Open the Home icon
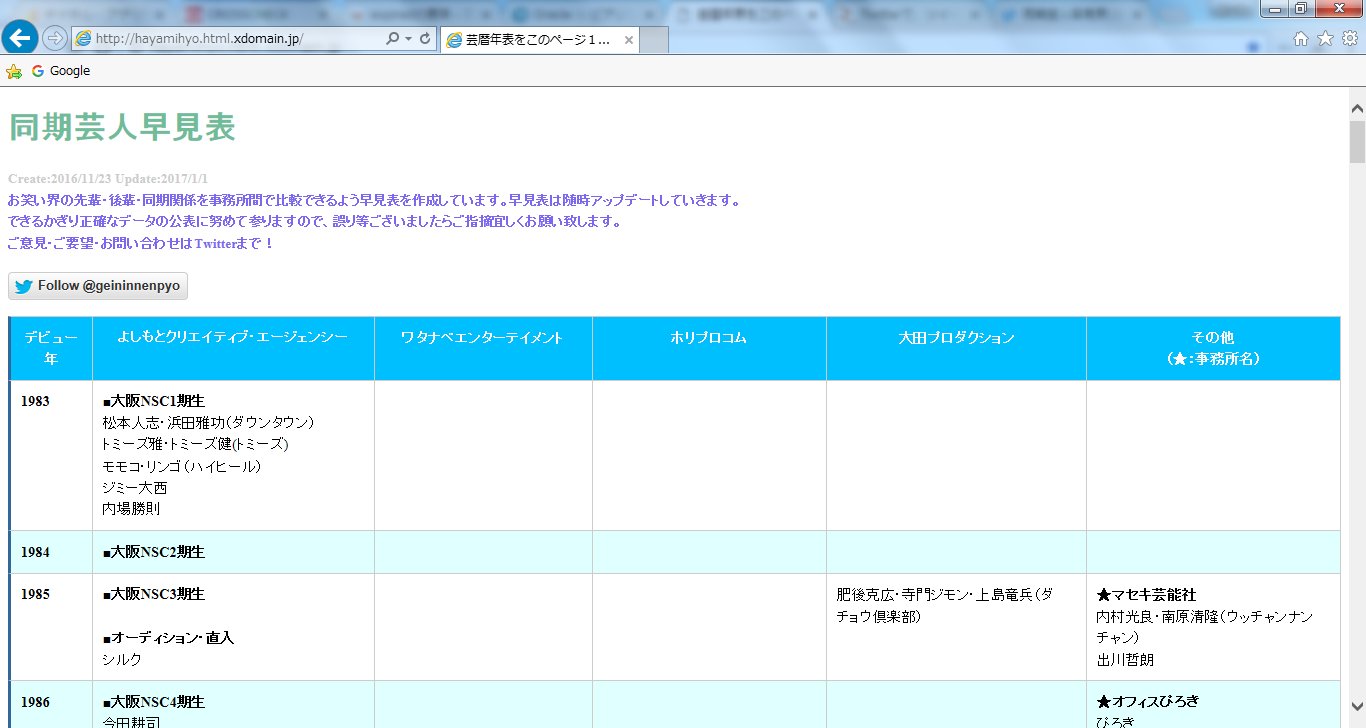The width and height of the screenshot is (1366, 728). (1301, 38)
